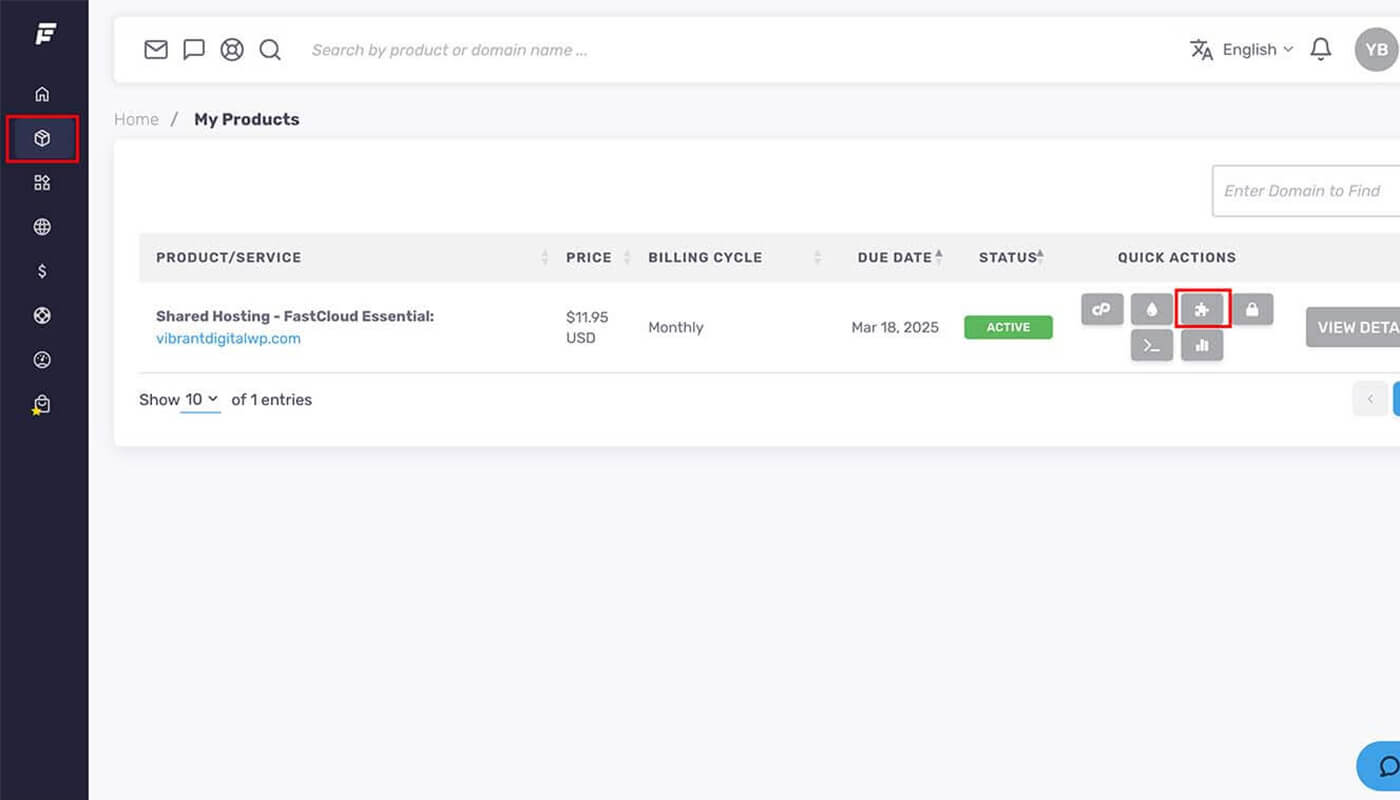The image size is (1400, 800).
Task: Click the Home breadcrumb link
Action: [x=136, y=119]
